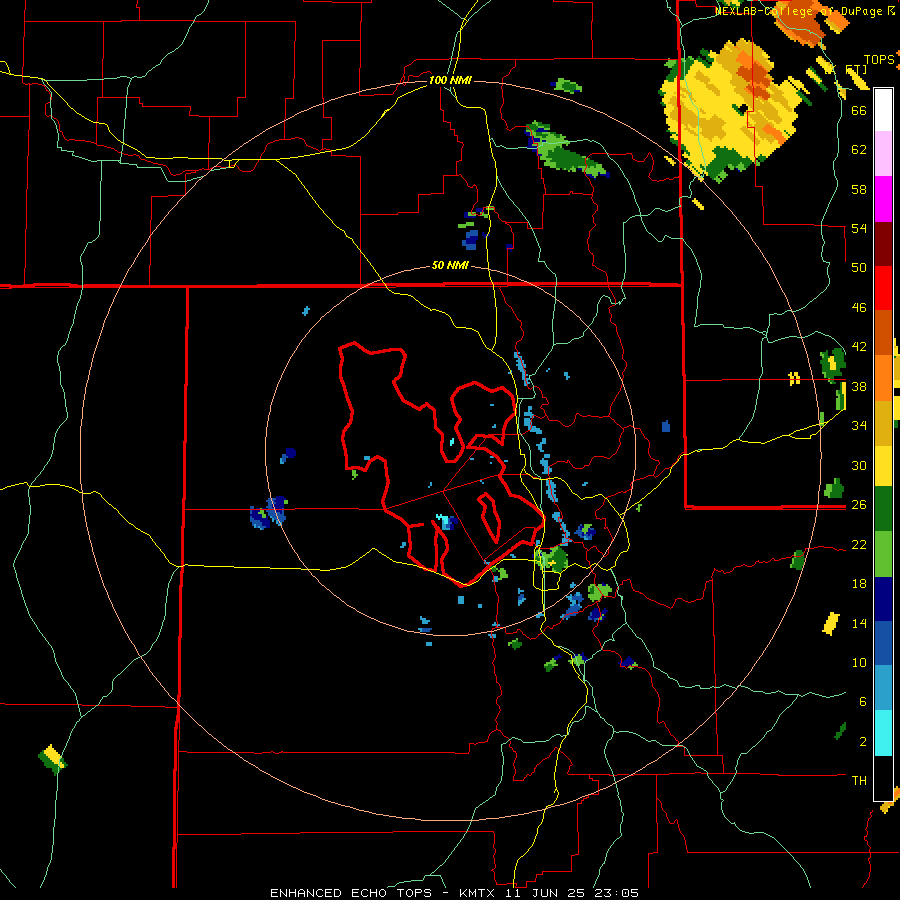The image size is (900, 900).
Task: Click the "TH" threshold label
Action: point(859,780)
